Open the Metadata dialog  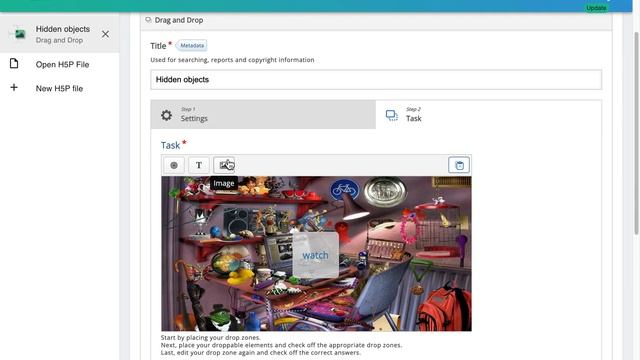pos(192,46)
